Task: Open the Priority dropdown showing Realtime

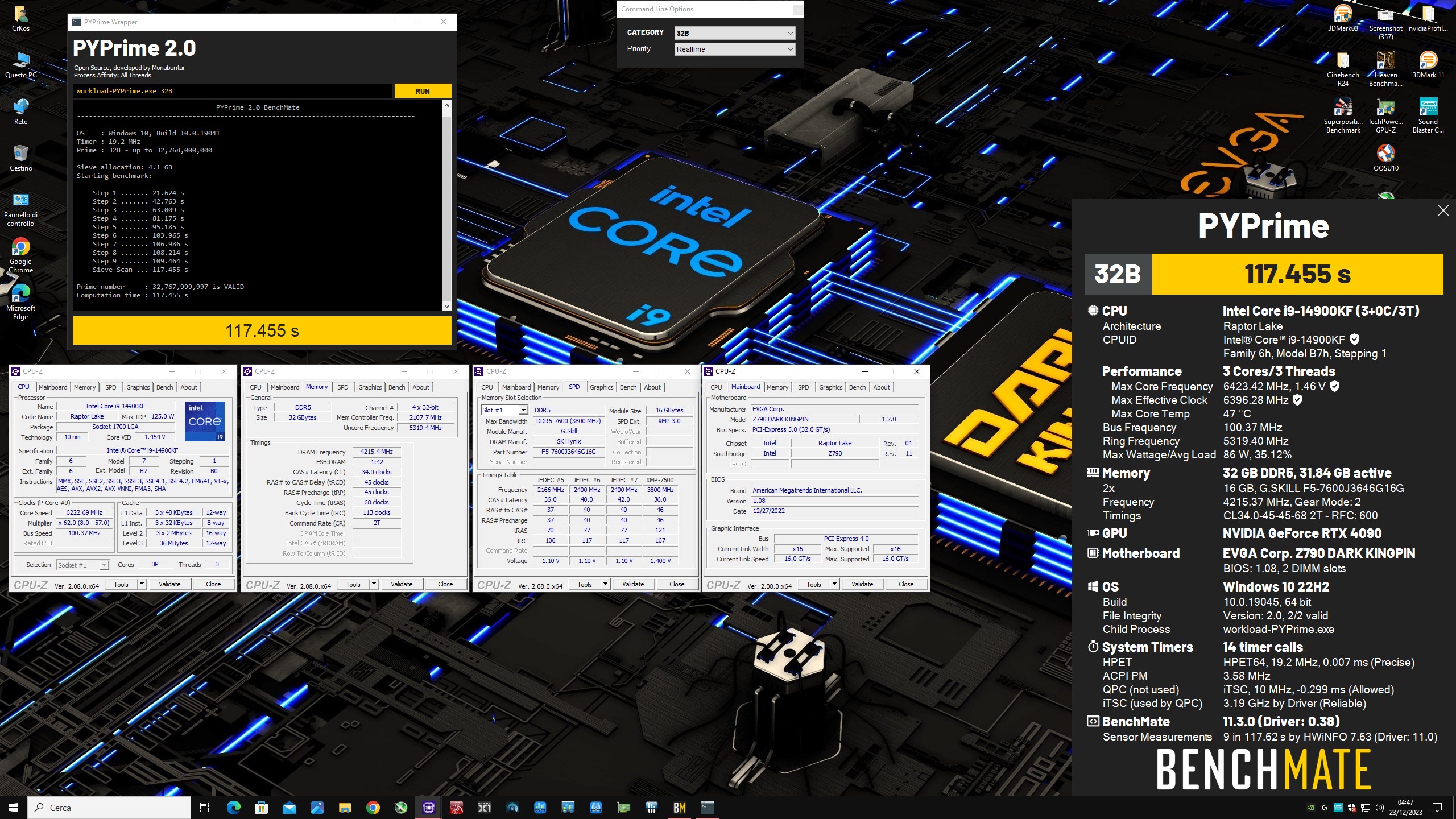Action: click(x=734, y=49)
